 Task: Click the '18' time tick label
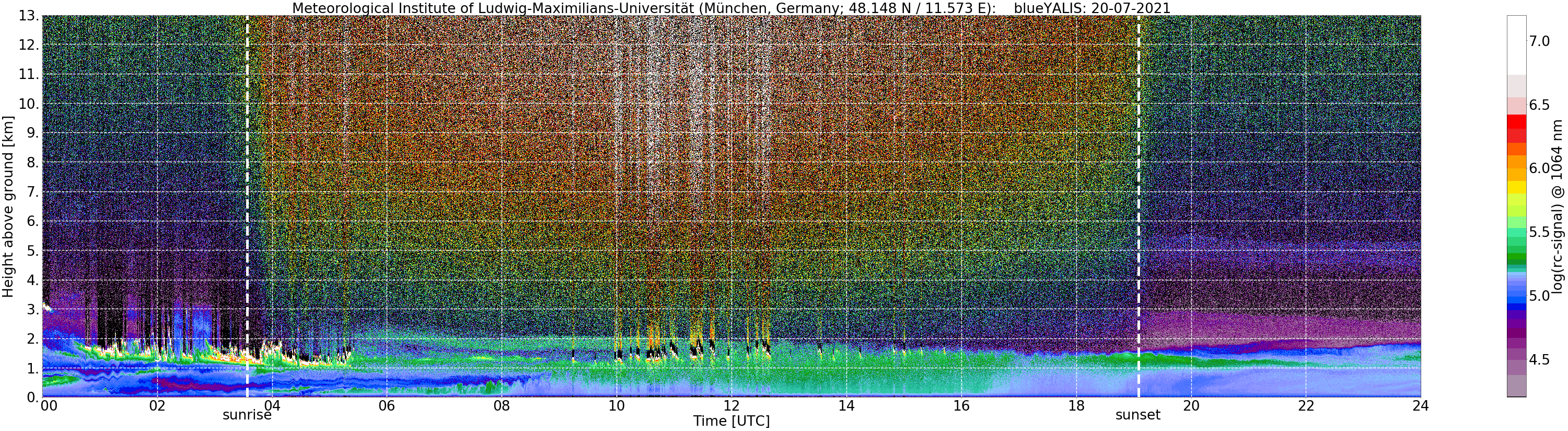coord(1076,406)
